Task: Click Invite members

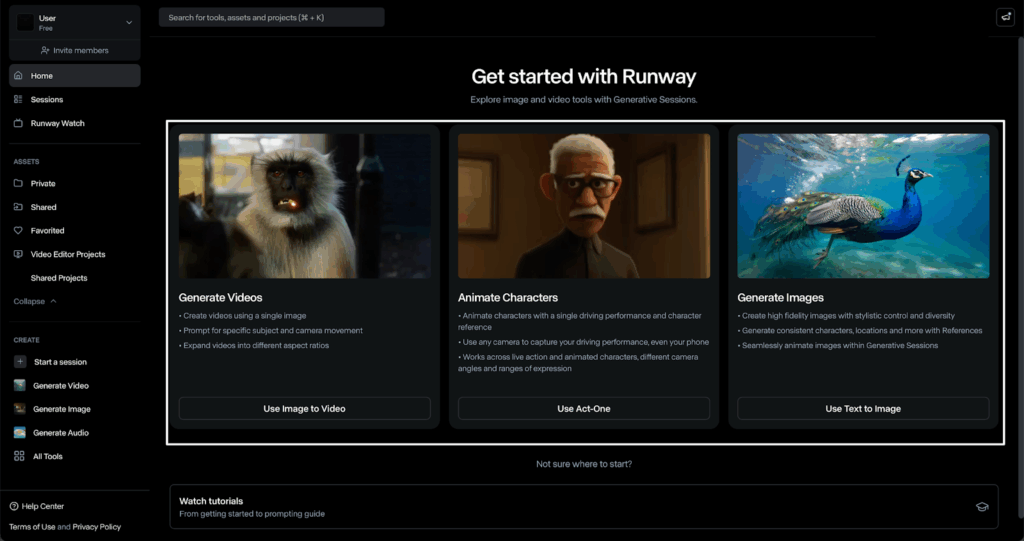Action: [x=74, y=50]
